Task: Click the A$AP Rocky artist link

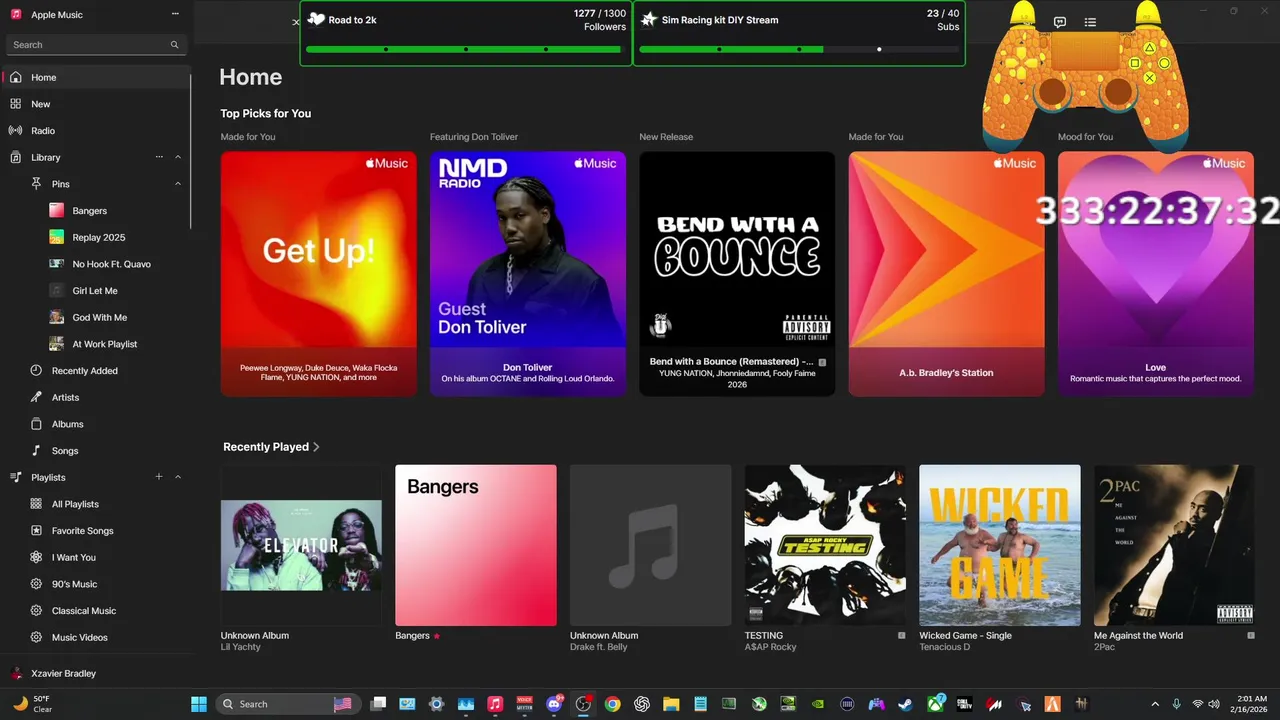Action: pos(770,647)
